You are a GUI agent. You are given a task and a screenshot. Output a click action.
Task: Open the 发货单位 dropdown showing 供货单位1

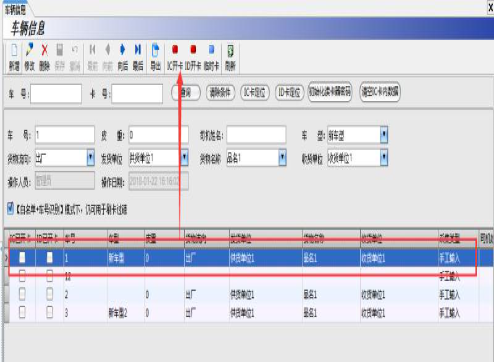point(184,158)
